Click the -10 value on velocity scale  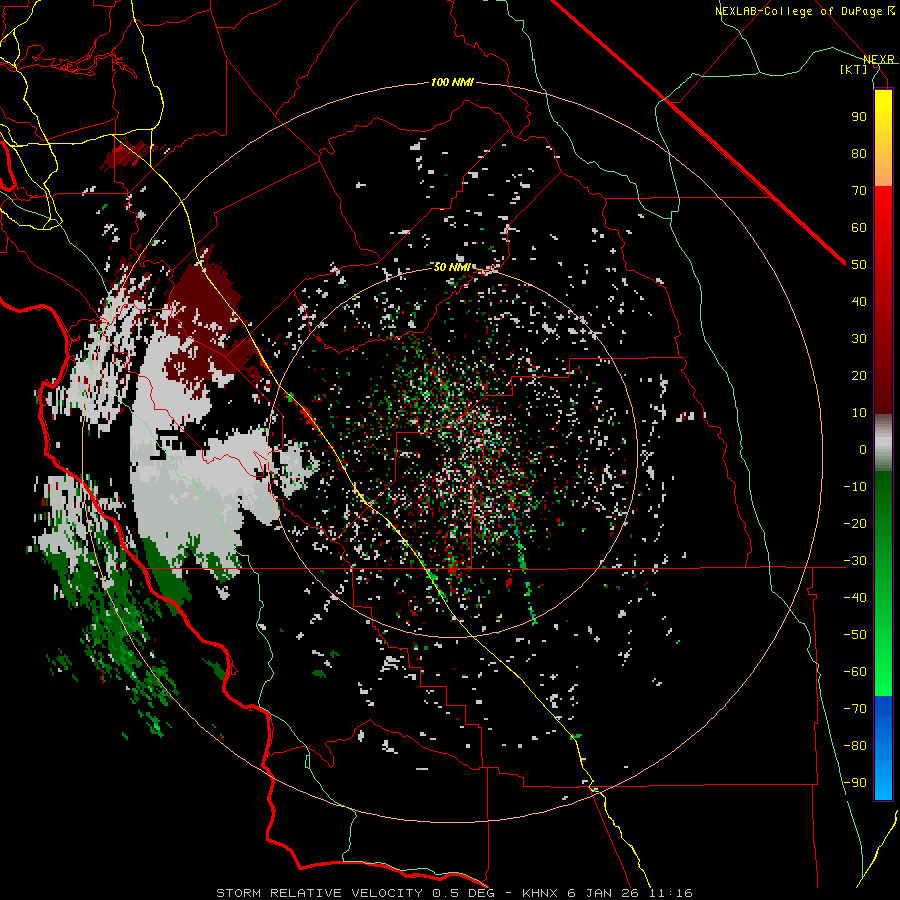[855, 487]
